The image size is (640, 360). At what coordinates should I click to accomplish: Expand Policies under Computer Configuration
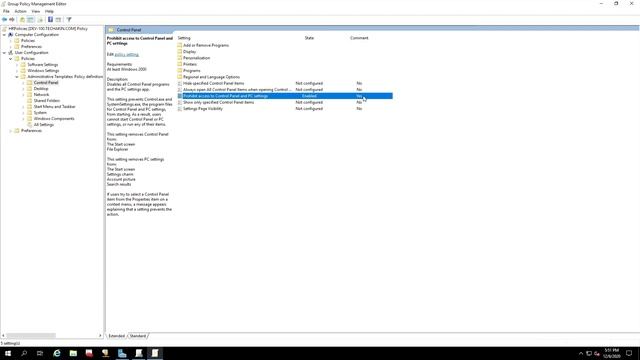click(11, 41)
